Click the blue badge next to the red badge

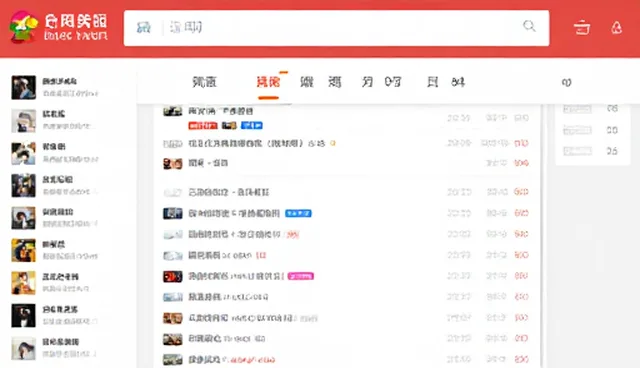point(252,125)
